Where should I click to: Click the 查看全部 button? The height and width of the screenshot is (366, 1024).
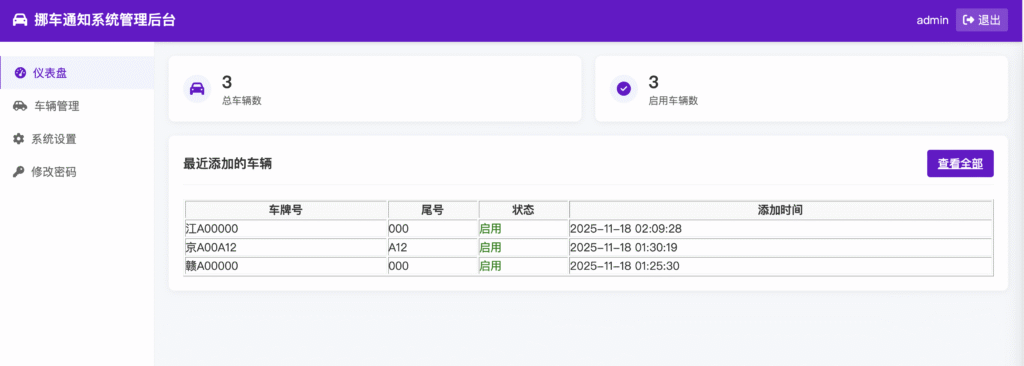pos(960,163)
